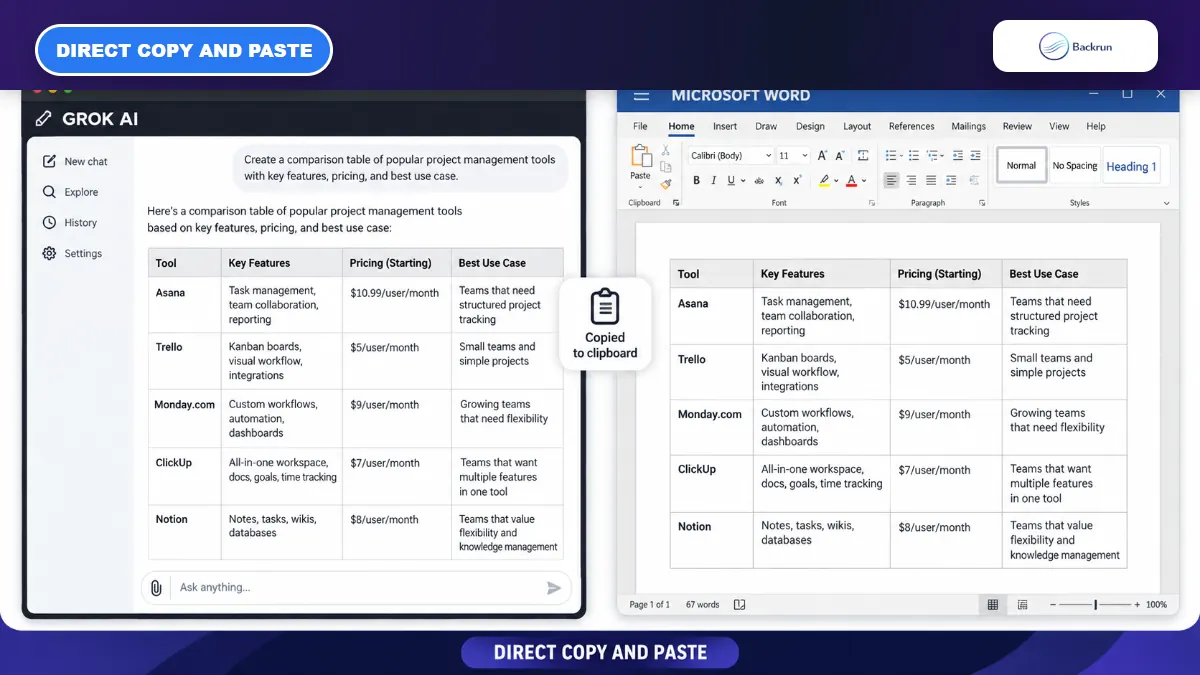Open the File tab in Word
The image size is (1200, 675).
coord(640,127)
